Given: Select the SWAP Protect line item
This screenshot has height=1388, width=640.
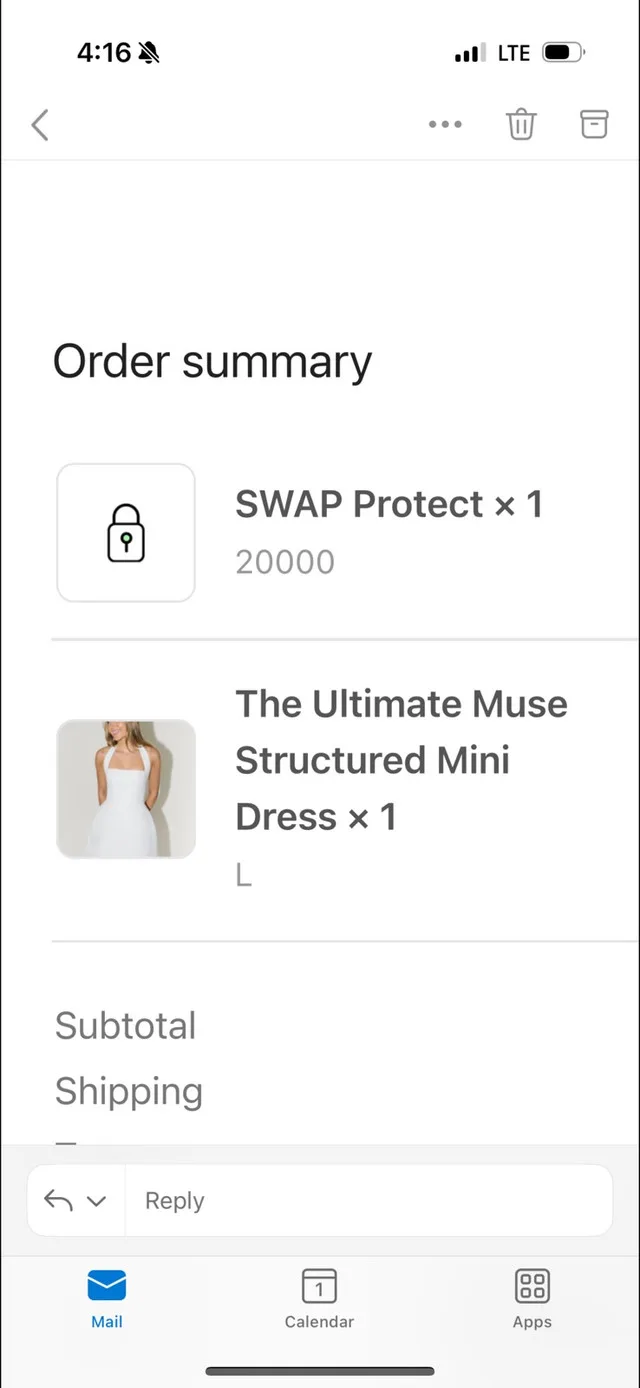Looking at the screenshot, I should point(389,504).
